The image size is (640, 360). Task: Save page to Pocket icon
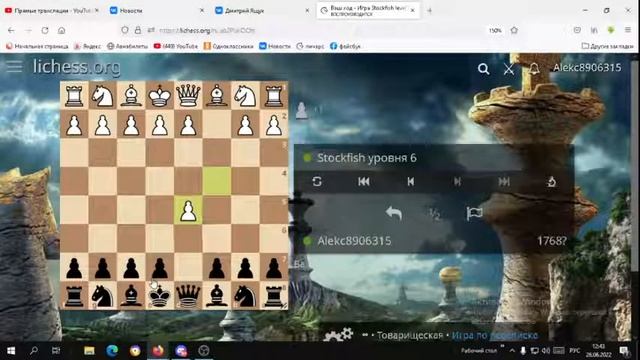click(x=577, y=30)
